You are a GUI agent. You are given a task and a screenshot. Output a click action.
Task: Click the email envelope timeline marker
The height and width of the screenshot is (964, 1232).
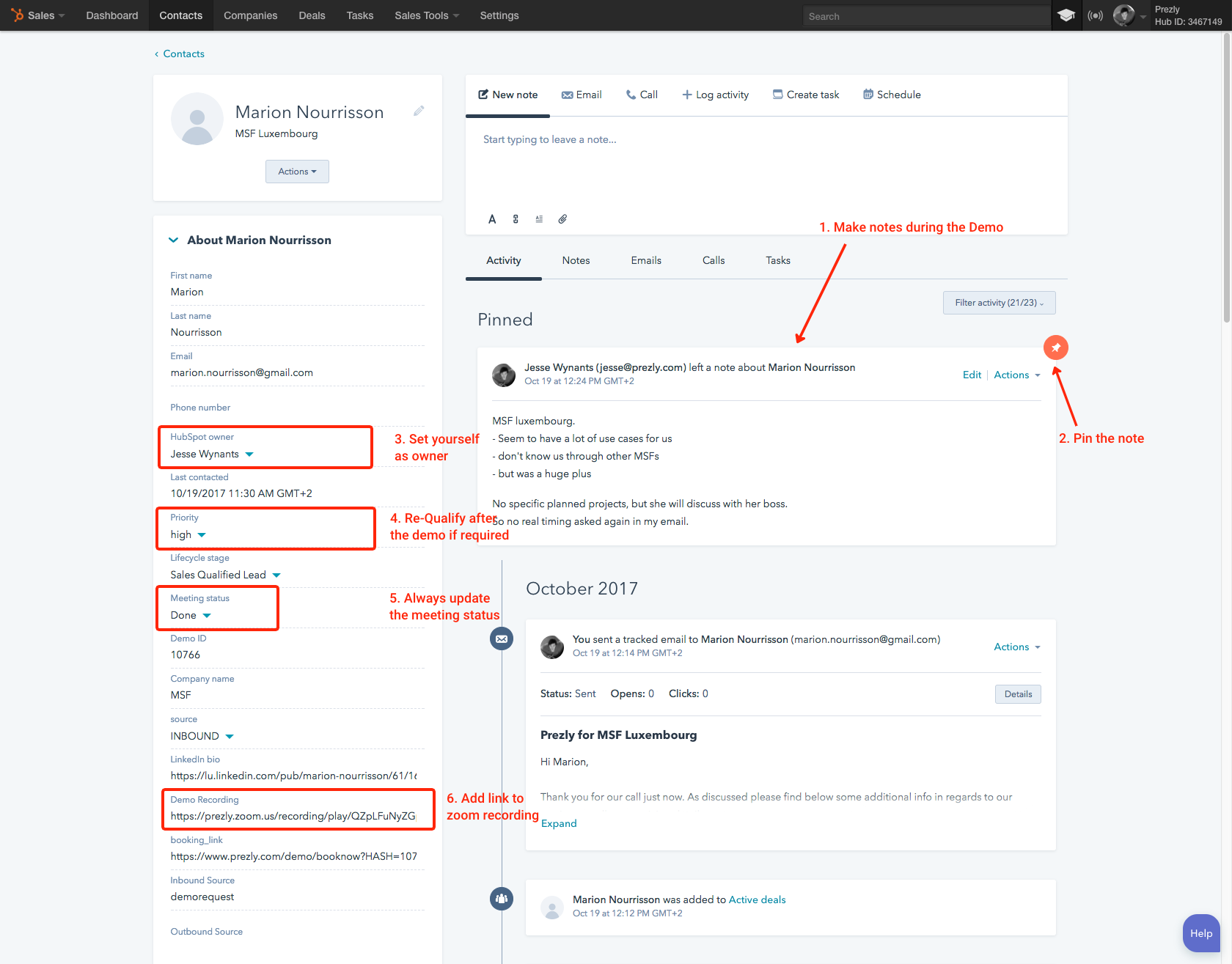tap(502, 639)
